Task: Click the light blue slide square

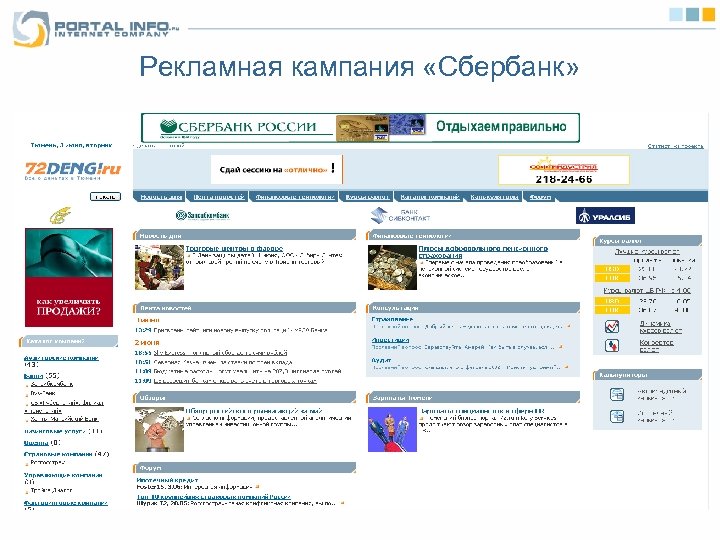Action: [676, 14]
